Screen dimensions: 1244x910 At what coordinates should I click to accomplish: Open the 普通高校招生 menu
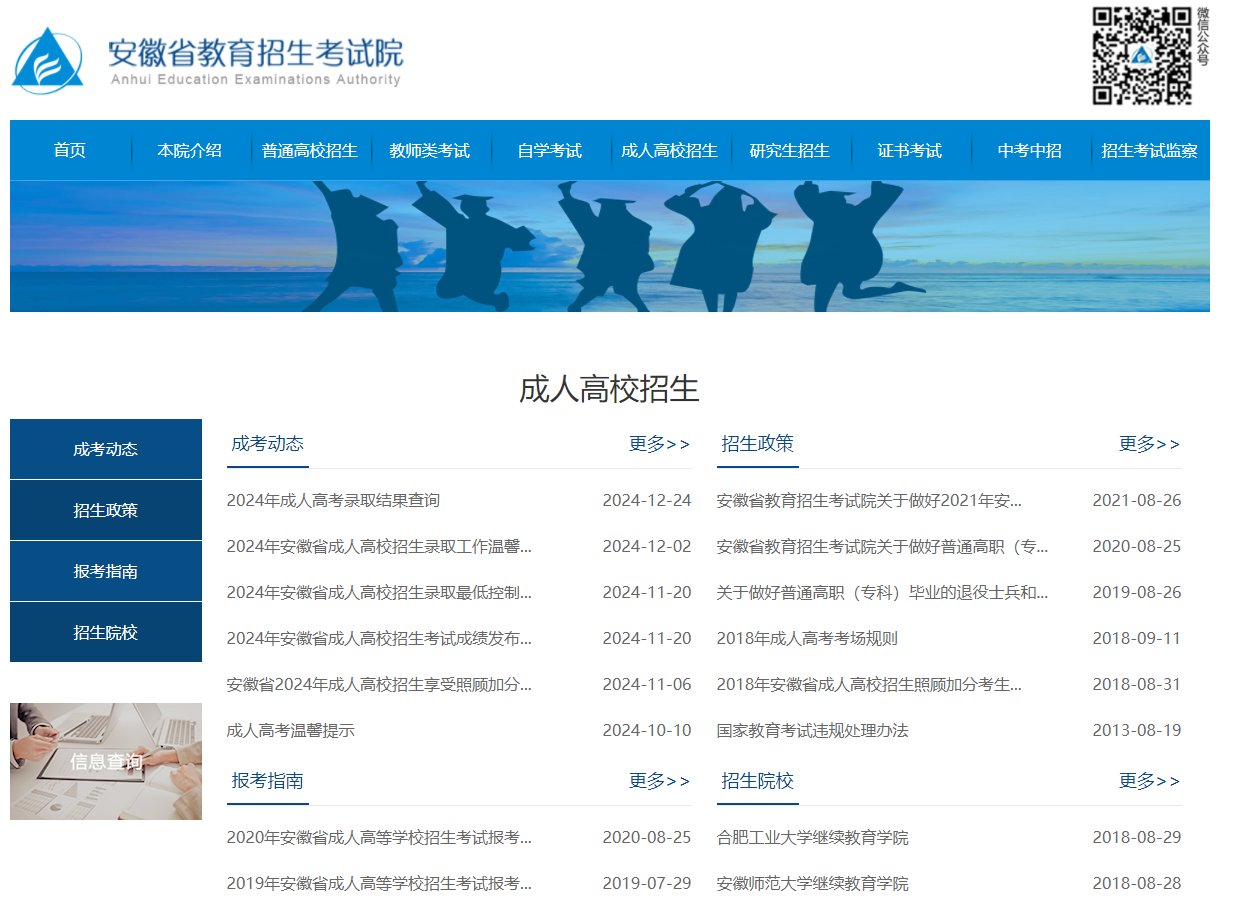coord(311,150)
